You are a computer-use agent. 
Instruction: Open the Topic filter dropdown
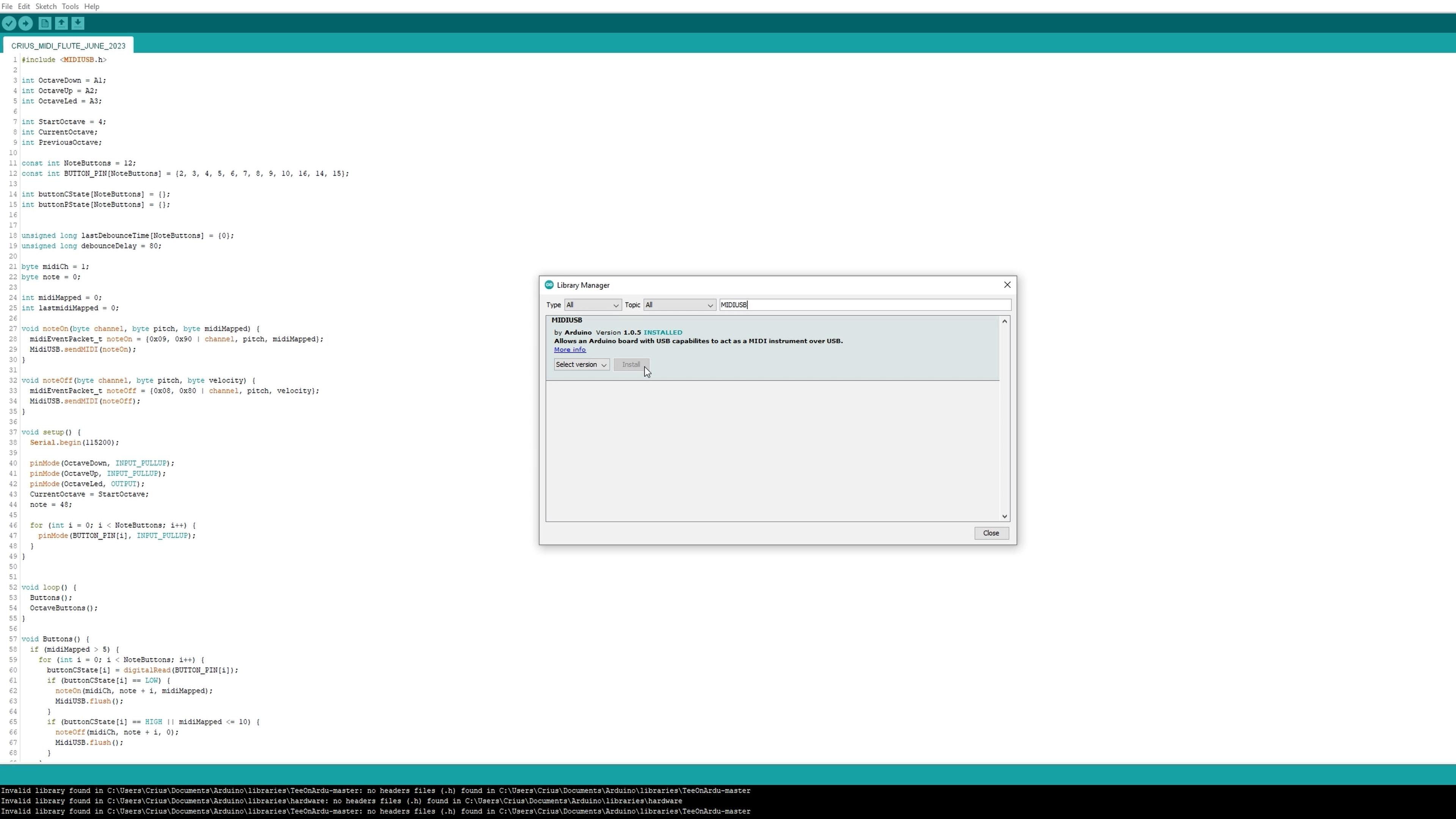(679, 305)
